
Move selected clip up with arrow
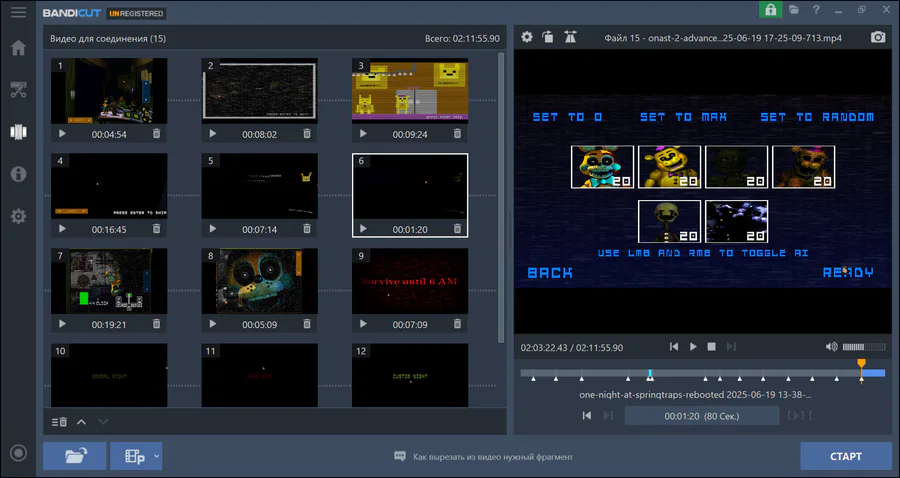(x=82, y=422)
